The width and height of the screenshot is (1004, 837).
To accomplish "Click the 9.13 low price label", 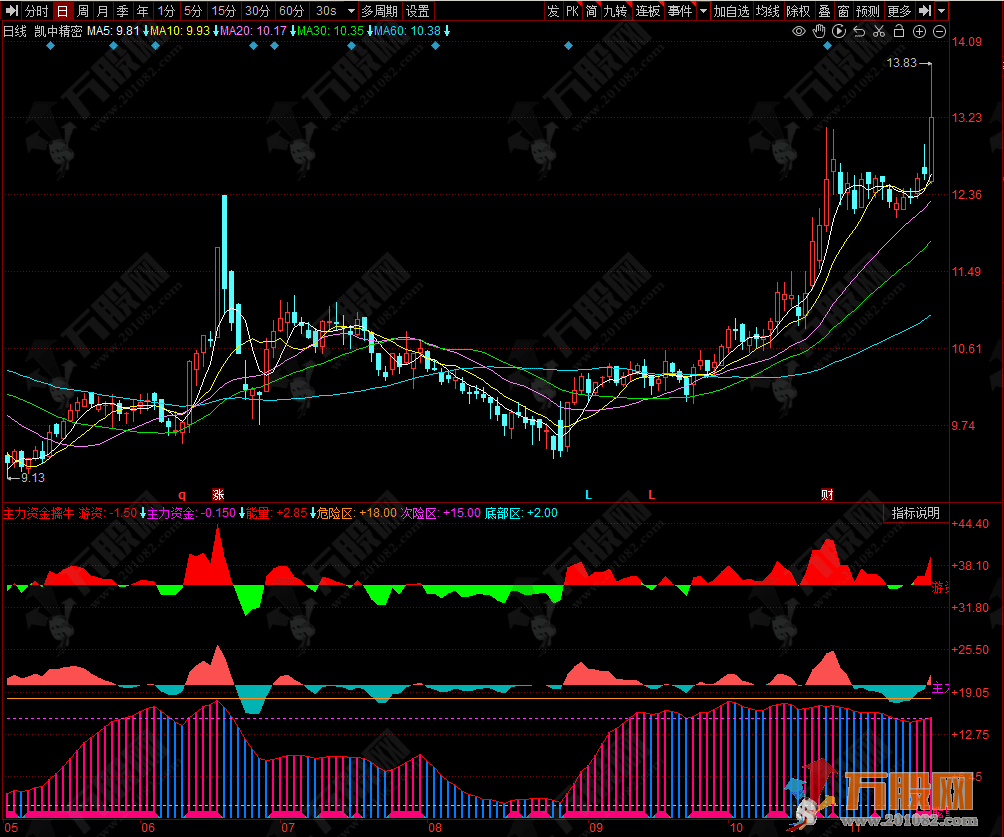I will click(33, 478).
